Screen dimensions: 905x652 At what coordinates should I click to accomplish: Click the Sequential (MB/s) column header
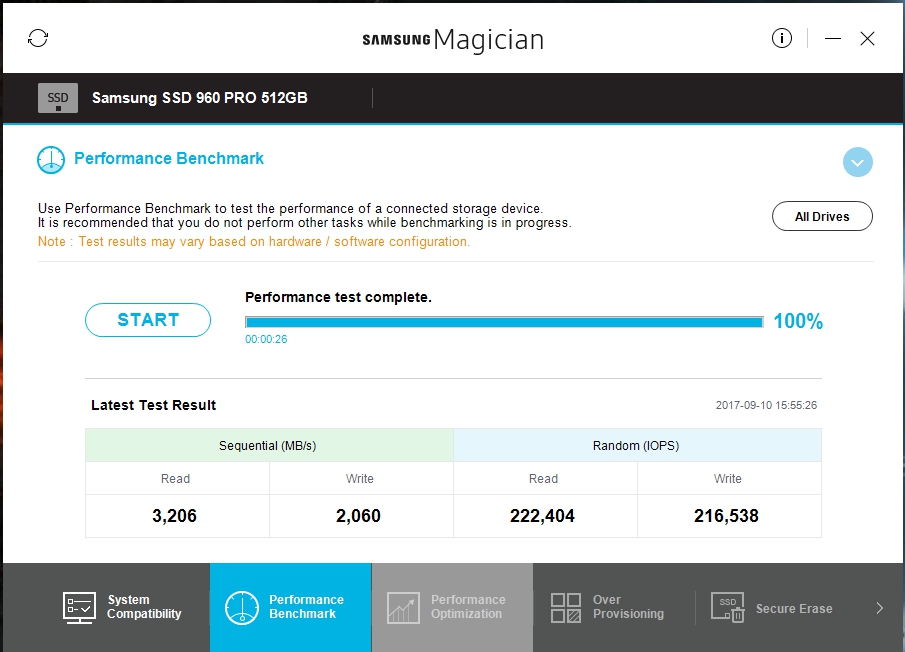click(x=268, y=445)
